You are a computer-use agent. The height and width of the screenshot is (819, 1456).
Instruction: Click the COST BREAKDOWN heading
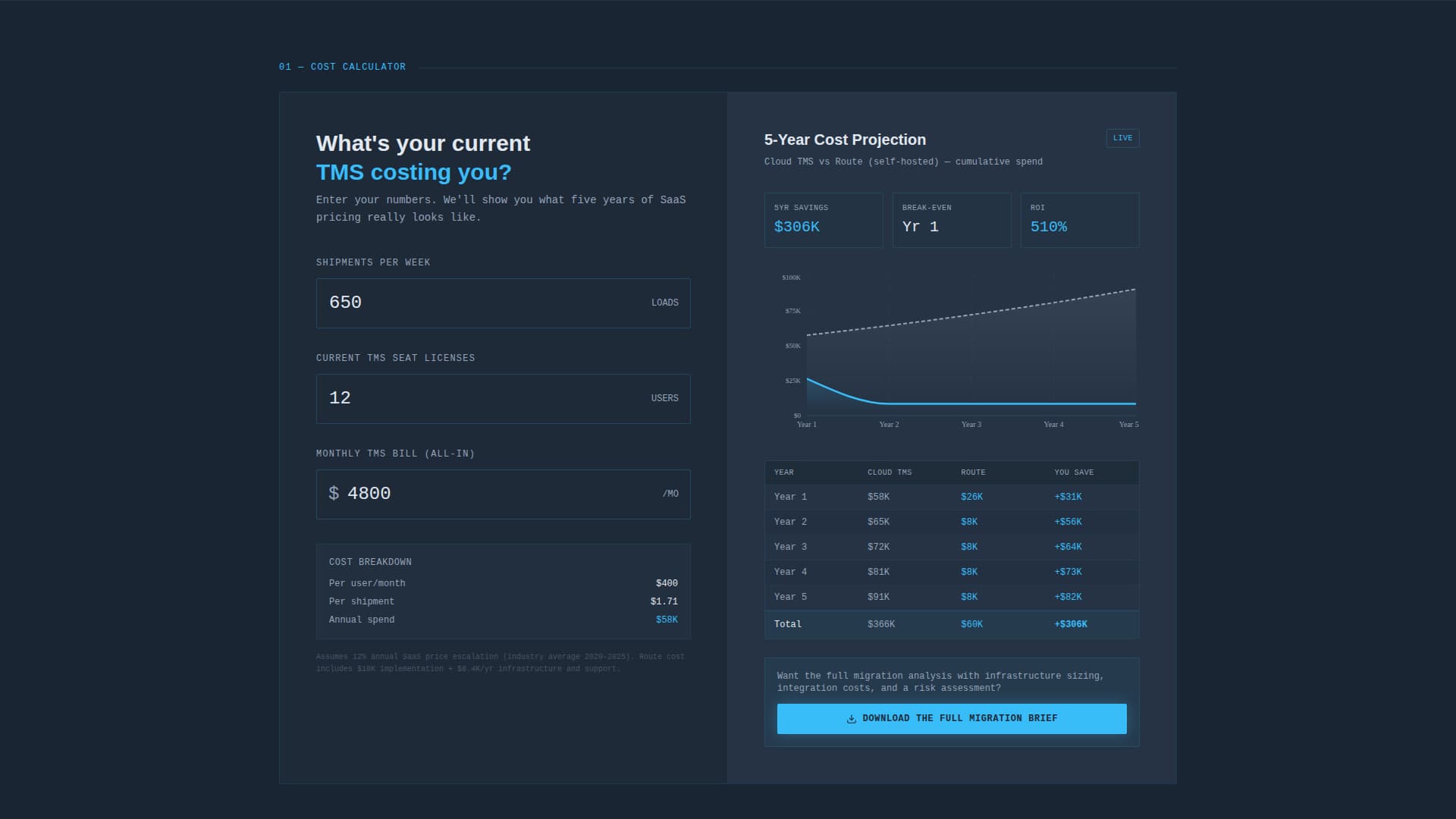point(370,562)
